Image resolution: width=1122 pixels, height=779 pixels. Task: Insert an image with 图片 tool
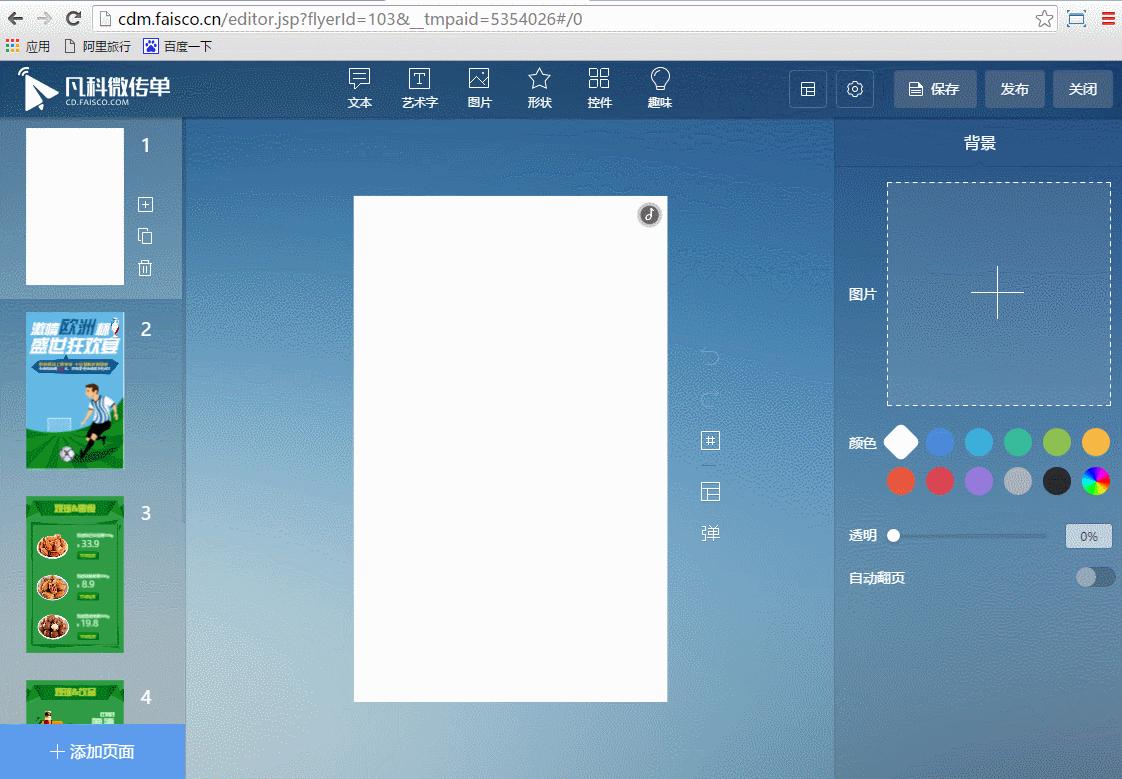[479, 88]
